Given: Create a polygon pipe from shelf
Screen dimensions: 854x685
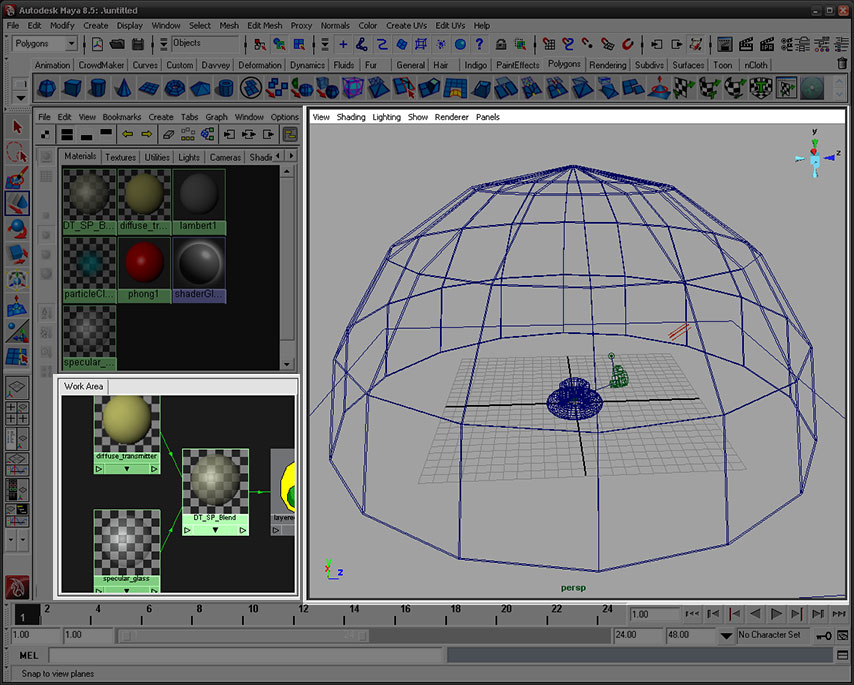Looking at the screenshot, I should 225,88.
